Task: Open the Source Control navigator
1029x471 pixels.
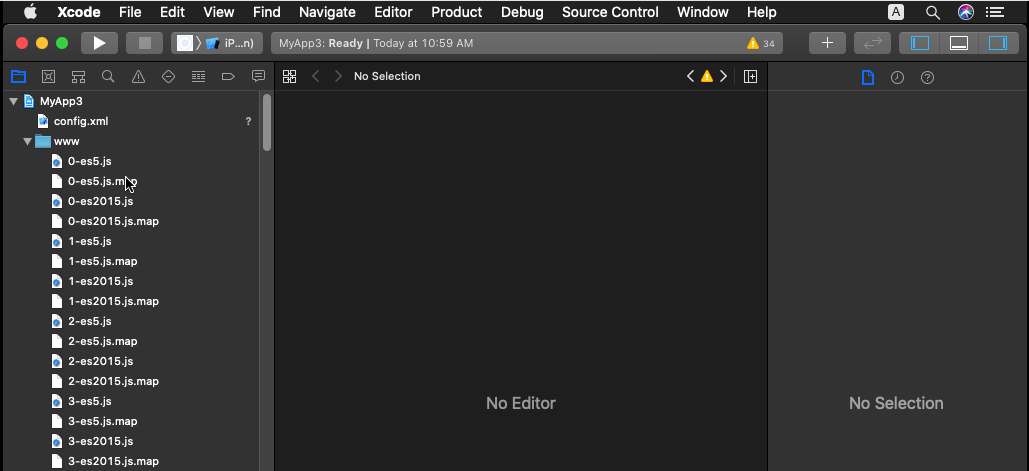Action: pyautogui.click(x=49, y=77)
